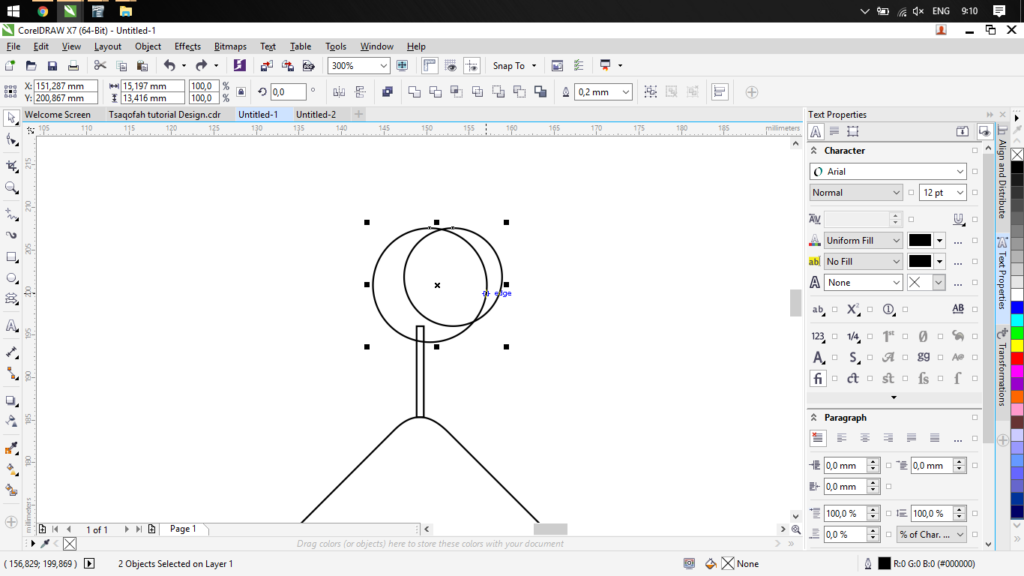1024x576 pixels.
Task: Toggle the lock ratio padlock
Action: point(240,92)
